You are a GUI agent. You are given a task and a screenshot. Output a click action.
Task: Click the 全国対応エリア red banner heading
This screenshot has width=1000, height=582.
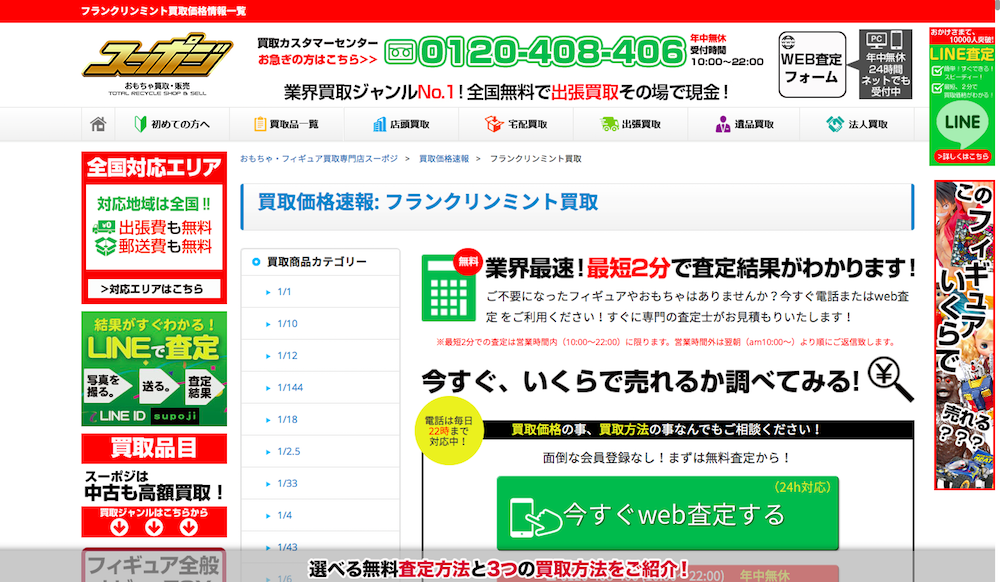[154, 168]
